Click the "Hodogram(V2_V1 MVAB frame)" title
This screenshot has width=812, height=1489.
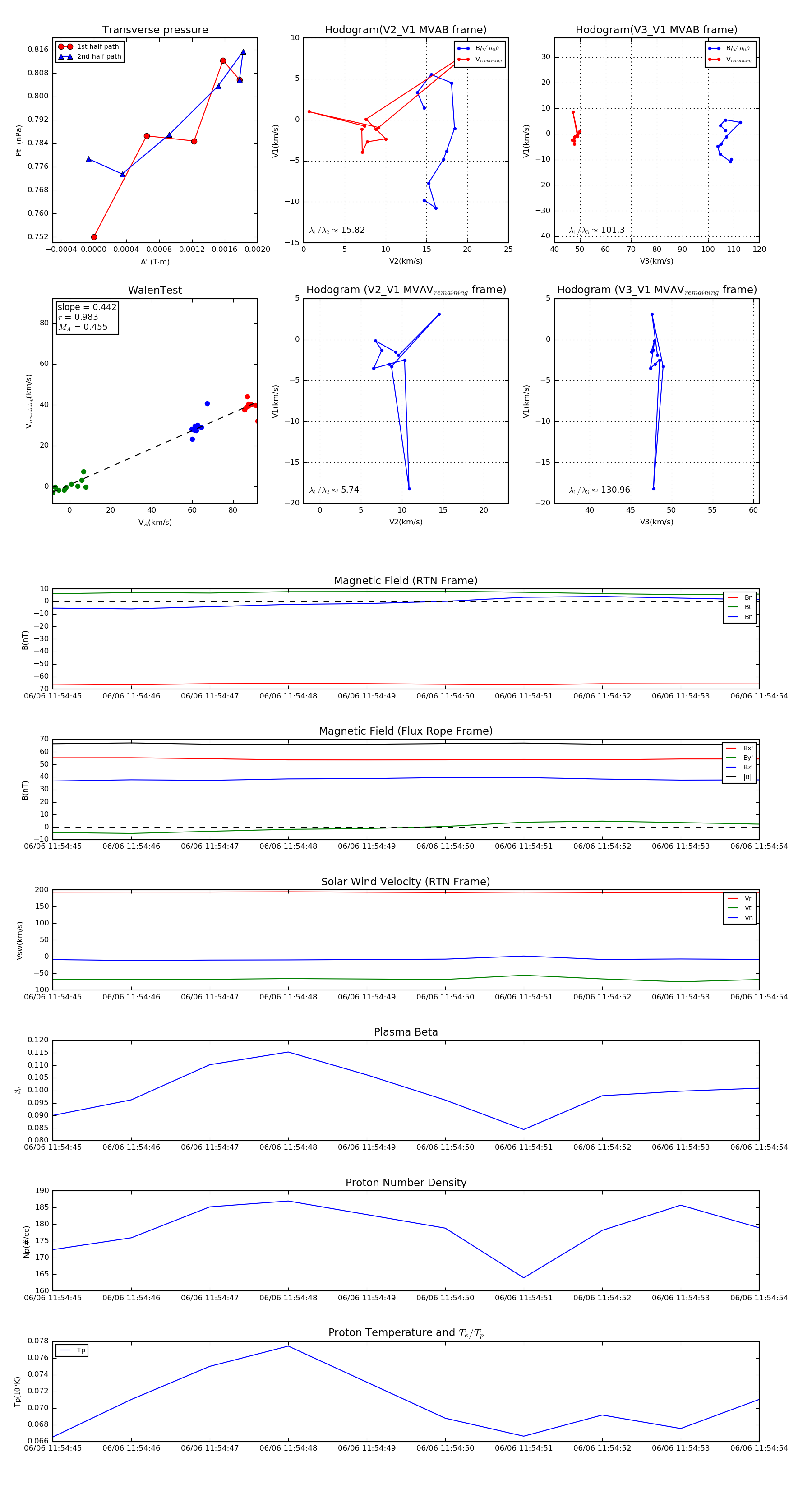point(406,30)
